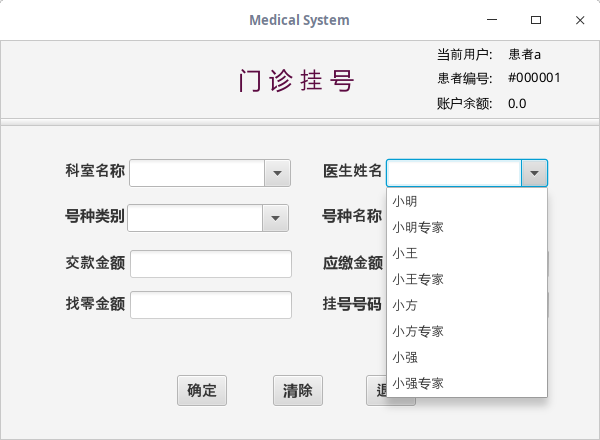
Task: Click inside the 科室名称 combo box field
Action: point(196,174)
